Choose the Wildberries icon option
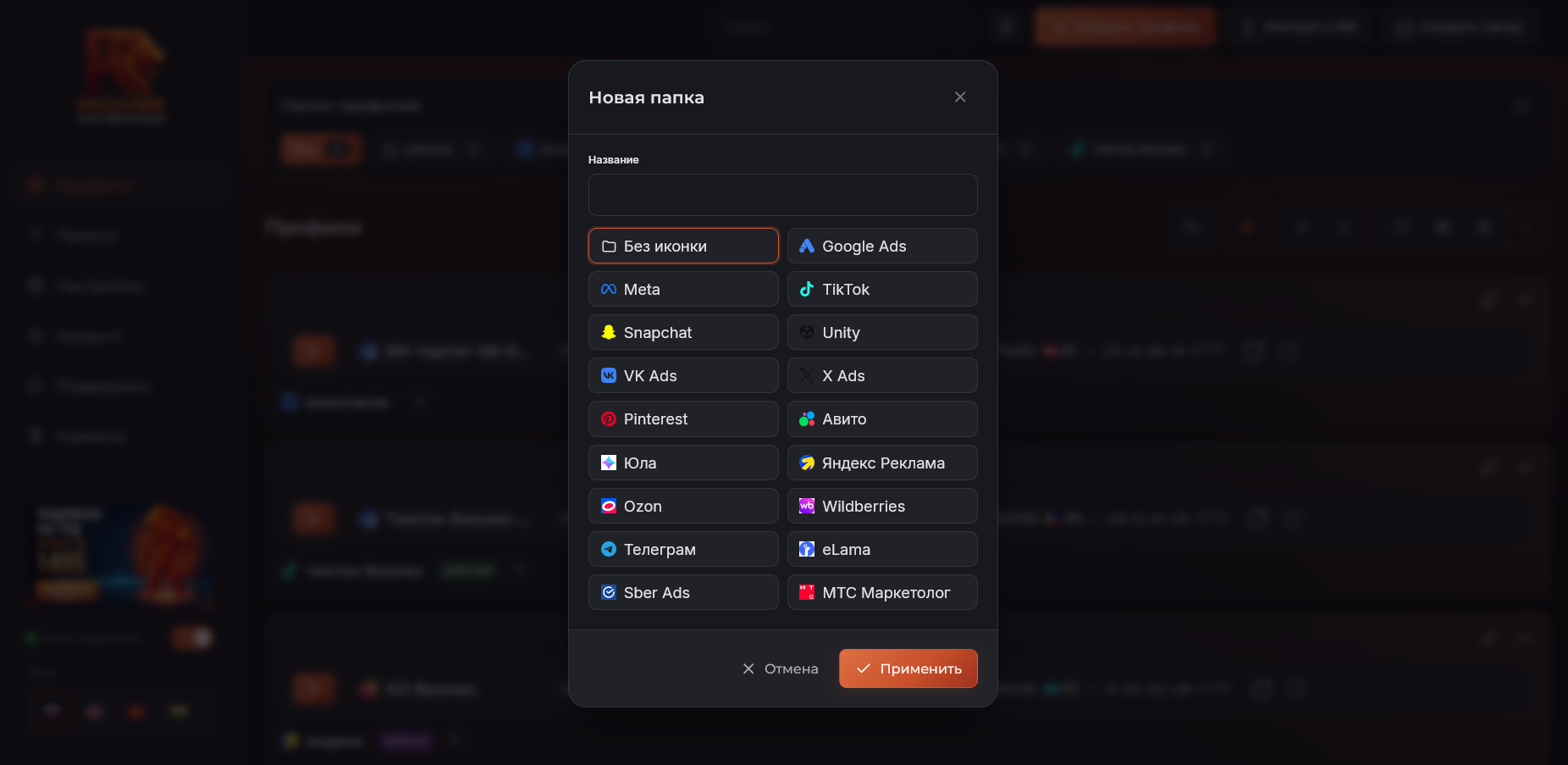Image resolution: width=1568 pixels, height=765 pixels. [882, 506]
